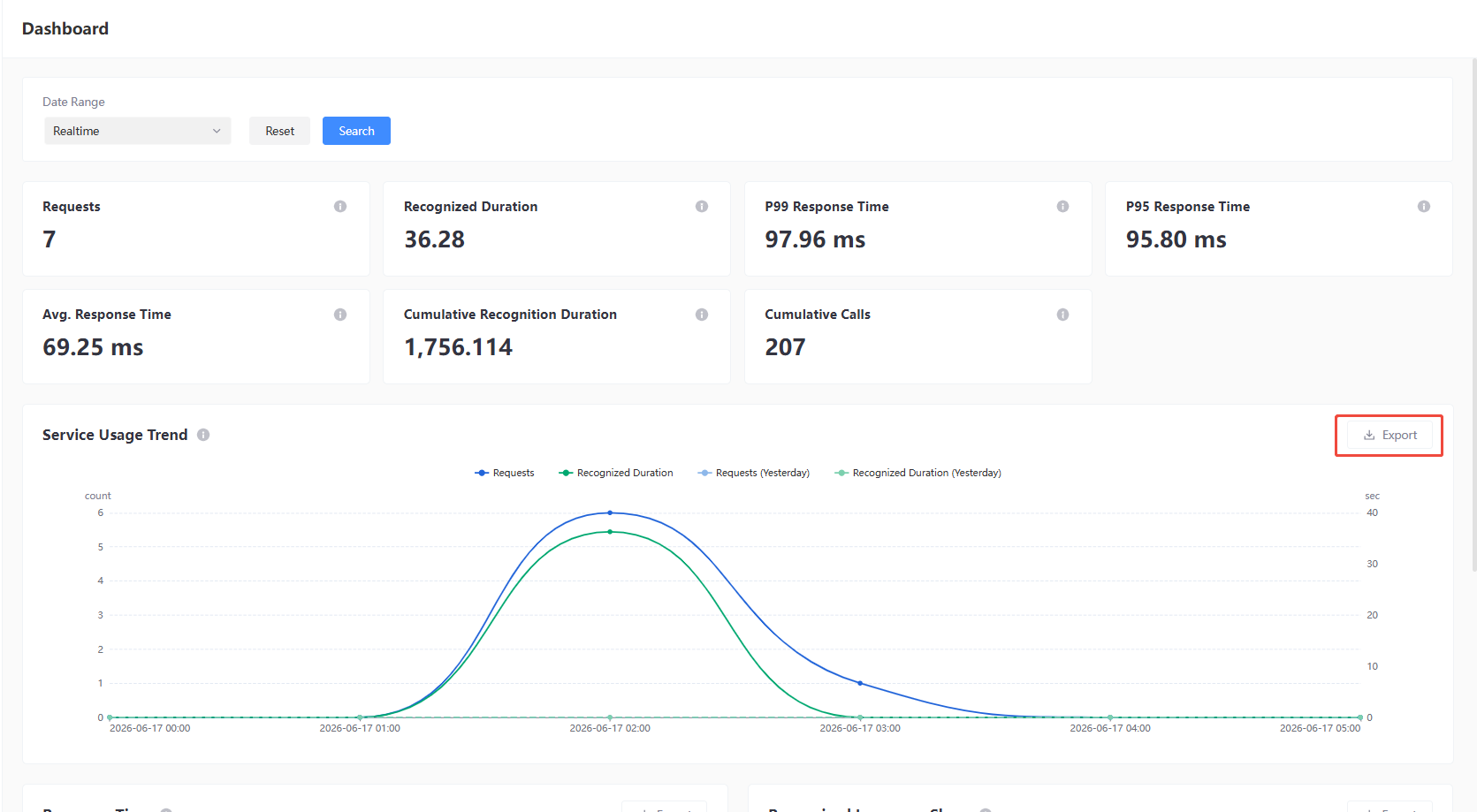Click the 95.80 ms P95 value
The width and height of the screenshot is (1477, 812).
click(x=1176, y=239)
